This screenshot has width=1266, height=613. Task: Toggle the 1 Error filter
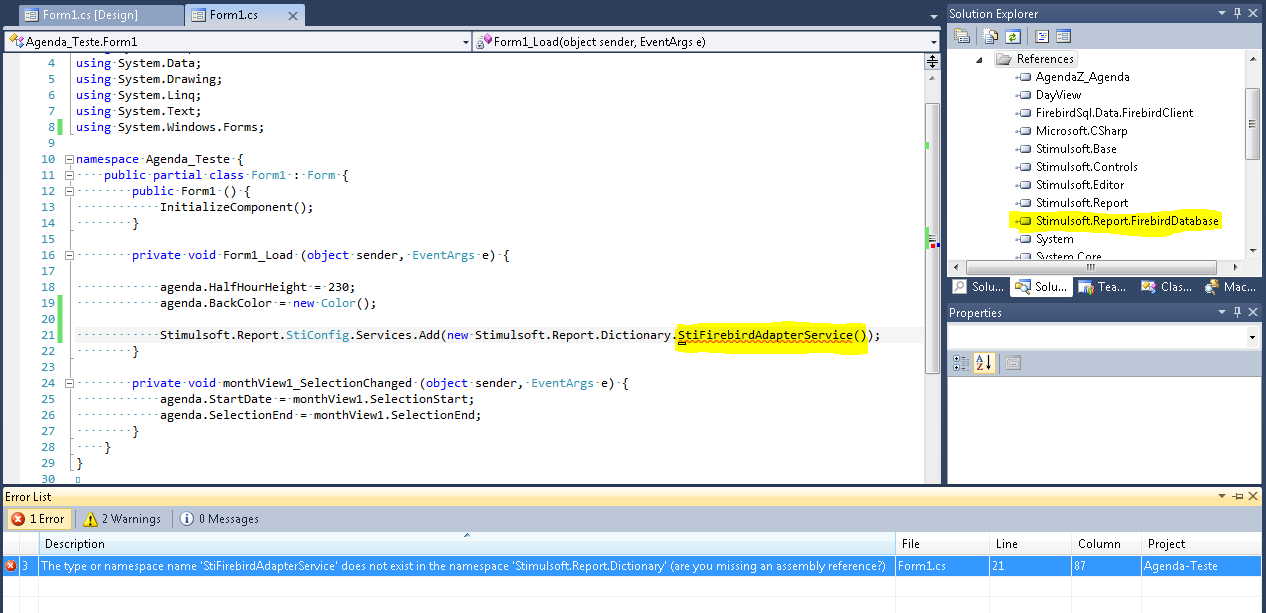click(39, 519)
